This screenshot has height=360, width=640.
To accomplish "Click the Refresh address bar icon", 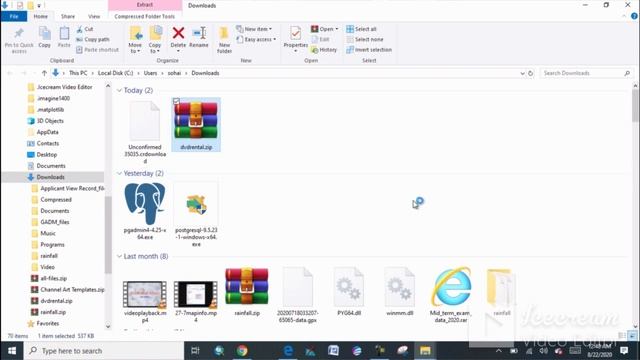I will pyautogui.click(x=530, y=73).
